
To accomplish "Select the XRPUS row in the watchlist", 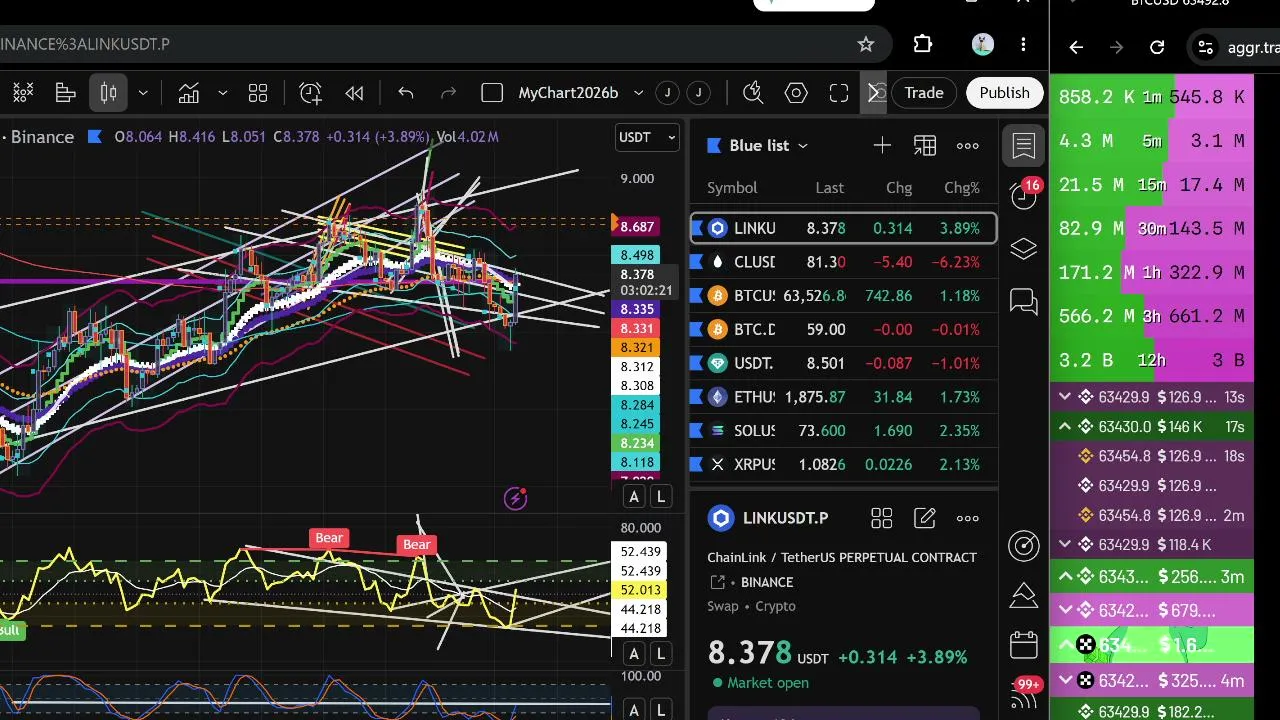I will (844, 464).
